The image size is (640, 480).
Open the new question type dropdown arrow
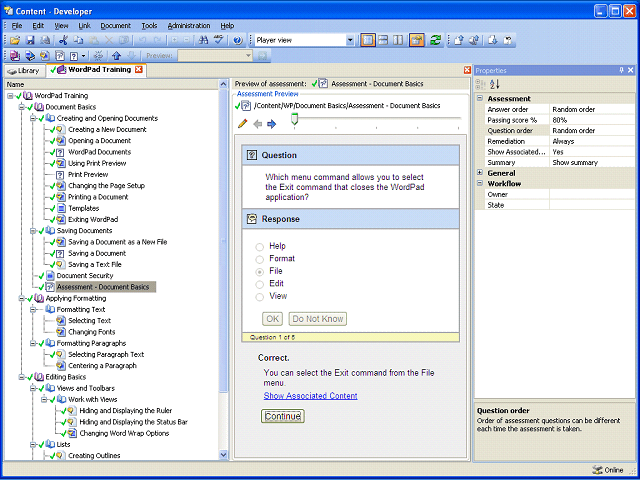tap(84, 56)
